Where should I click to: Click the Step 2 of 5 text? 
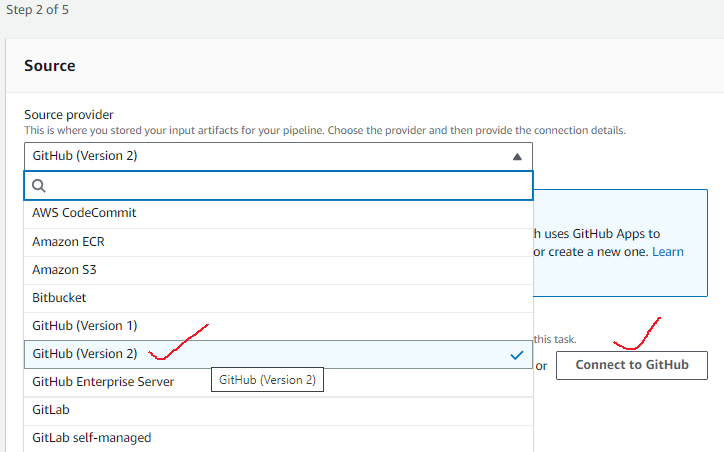(37, 10)
